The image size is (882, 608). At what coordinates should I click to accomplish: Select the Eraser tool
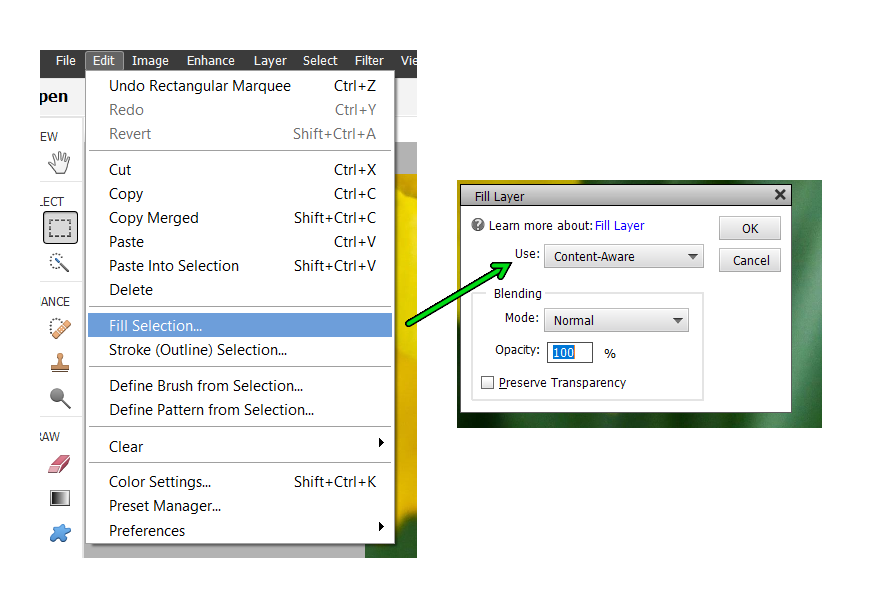click(59, 463)
